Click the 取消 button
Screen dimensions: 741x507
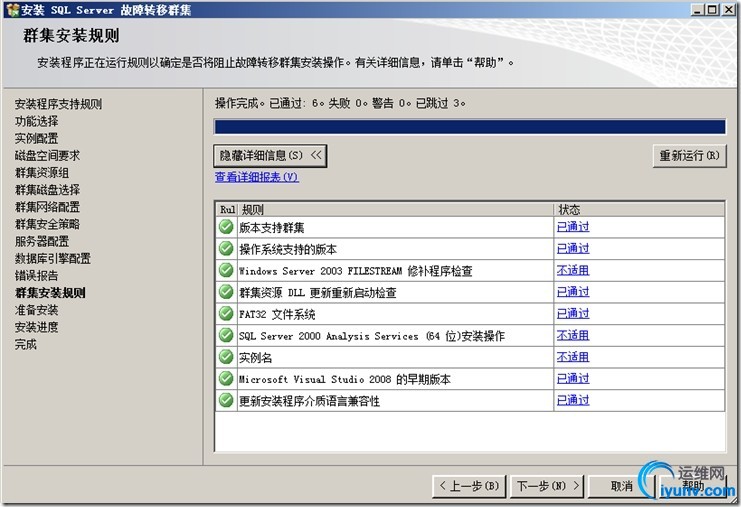click(x=620, y=486)
